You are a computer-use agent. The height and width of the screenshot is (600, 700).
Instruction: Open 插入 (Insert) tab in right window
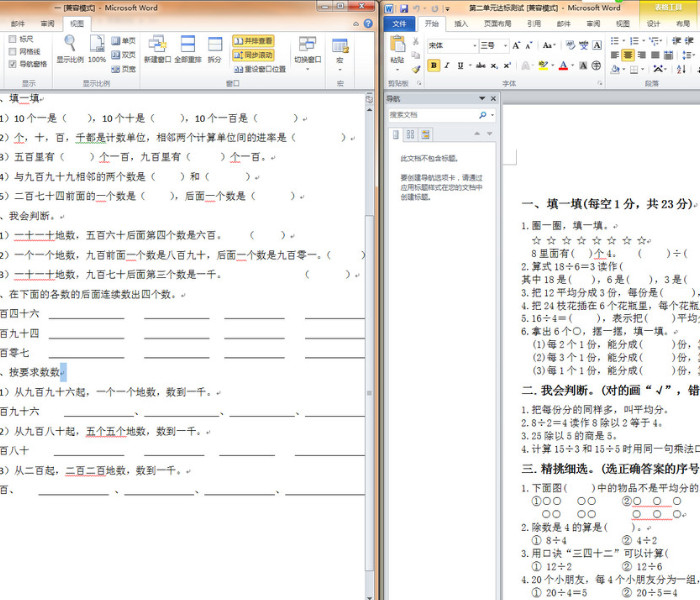click(x=461, y=24)
